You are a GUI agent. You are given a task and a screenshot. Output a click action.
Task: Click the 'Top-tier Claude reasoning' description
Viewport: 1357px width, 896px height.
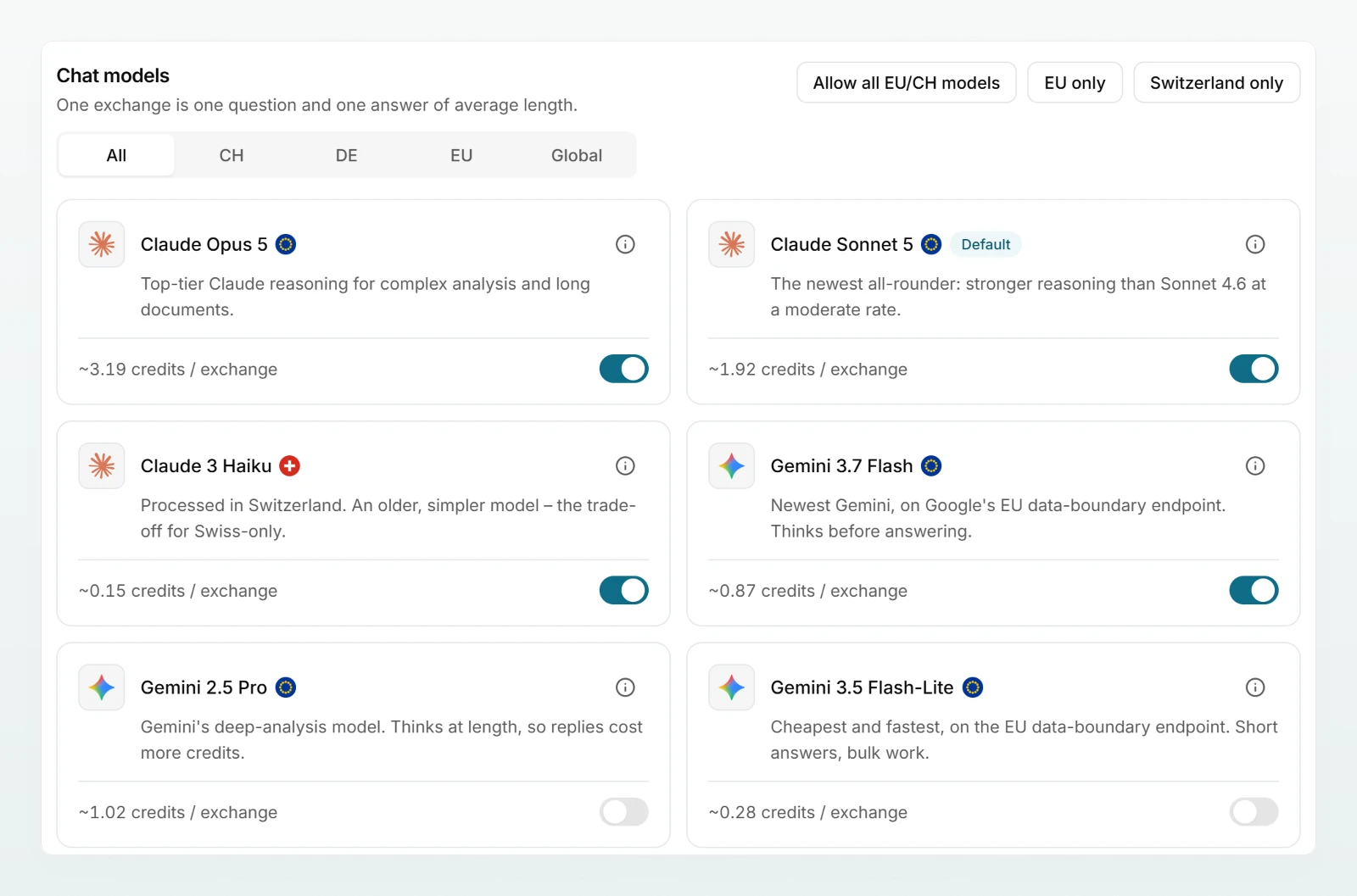tap(366, 297)
